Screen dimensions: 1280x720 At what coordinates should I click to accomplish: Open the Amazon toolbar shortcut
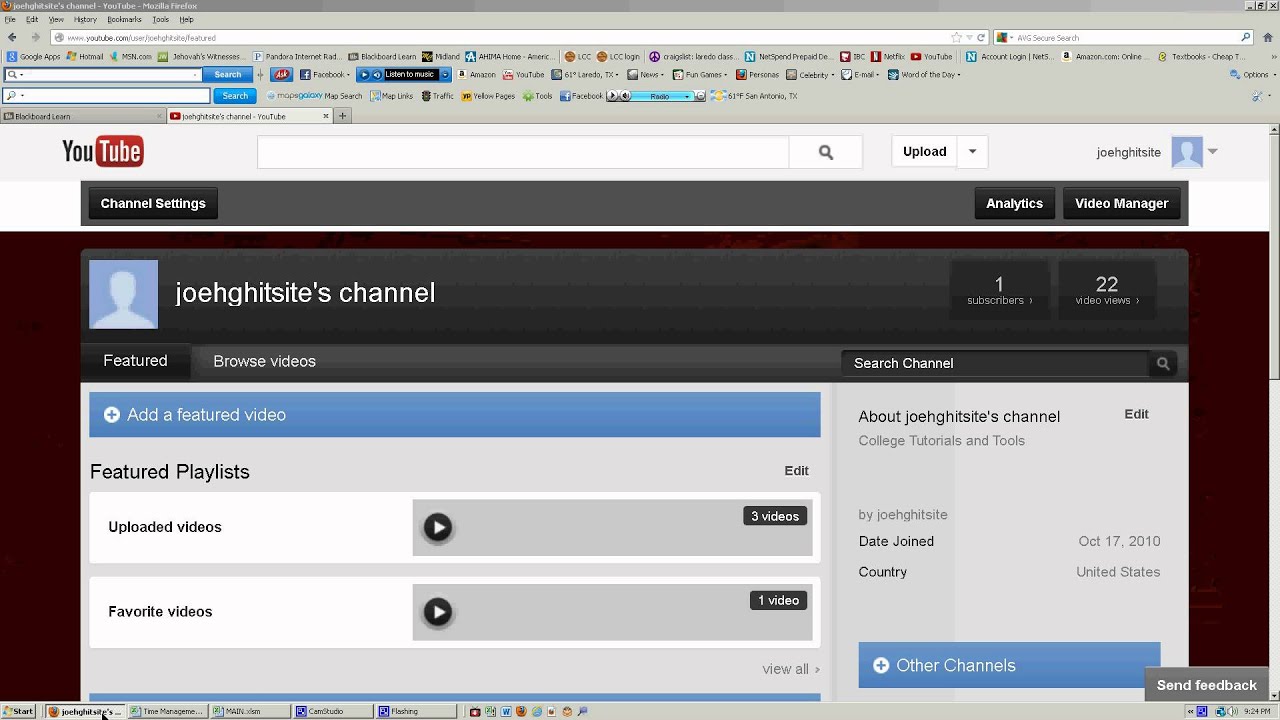(x=476, y=75)
